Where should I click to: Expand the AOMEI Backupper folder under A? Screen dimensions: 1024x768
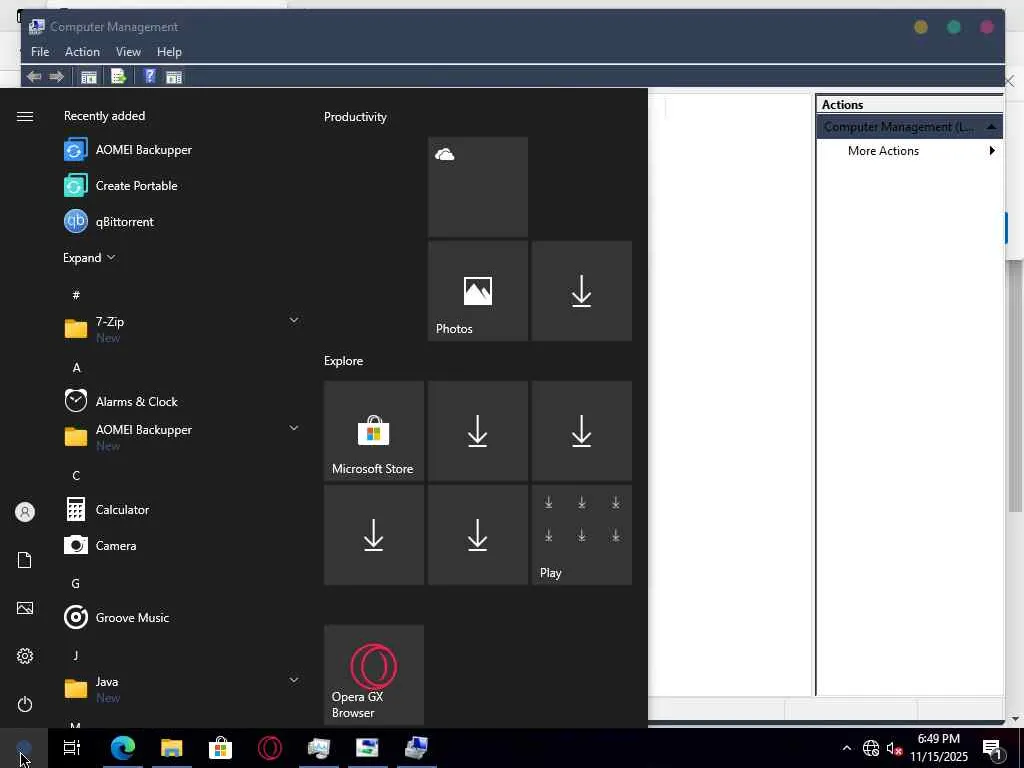point(294,428)
